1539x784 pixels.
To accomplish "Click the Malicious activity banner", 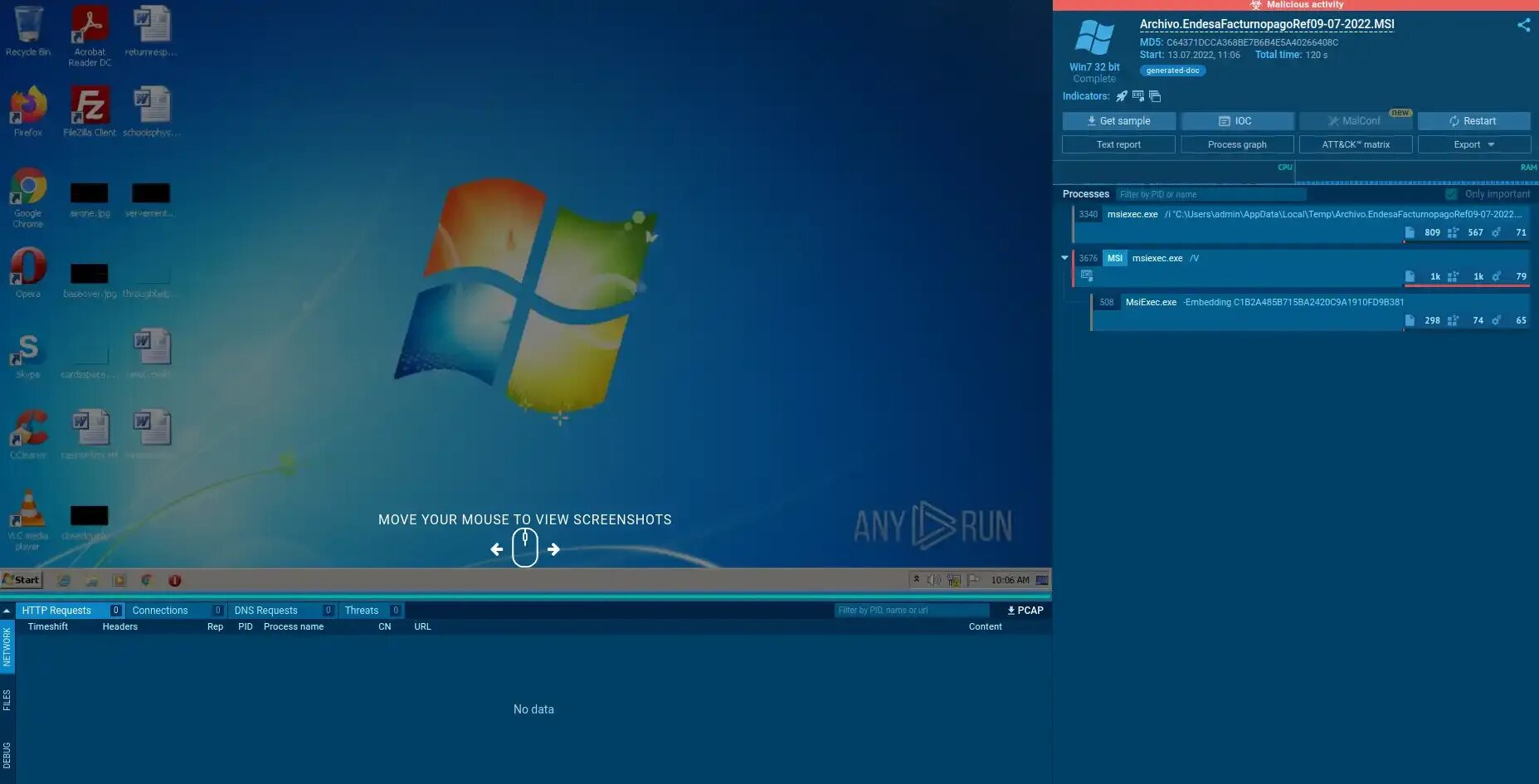I will click(x=1296, y=5).
